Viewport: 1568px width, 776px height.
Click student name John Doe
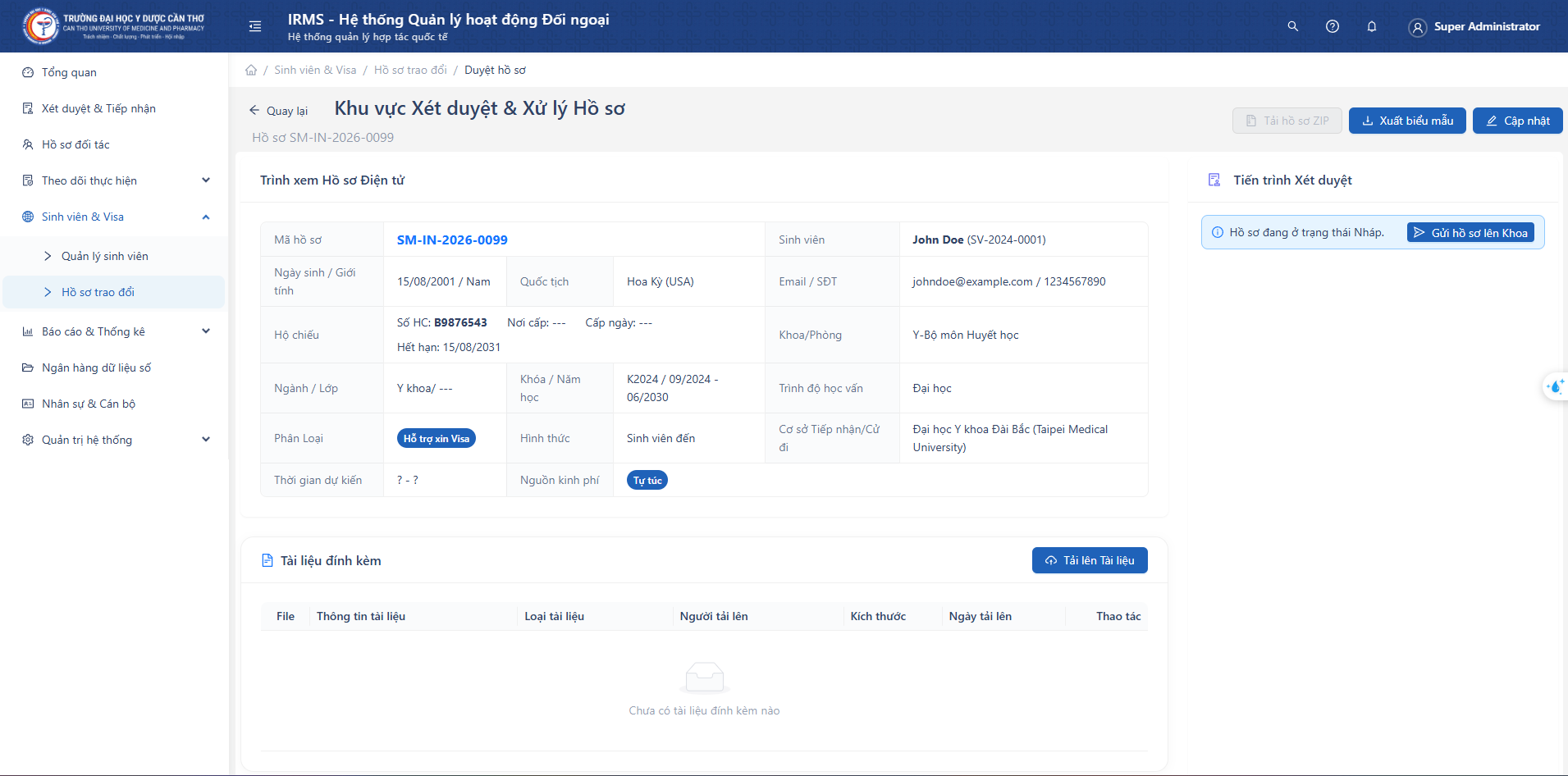click(938, 240)
